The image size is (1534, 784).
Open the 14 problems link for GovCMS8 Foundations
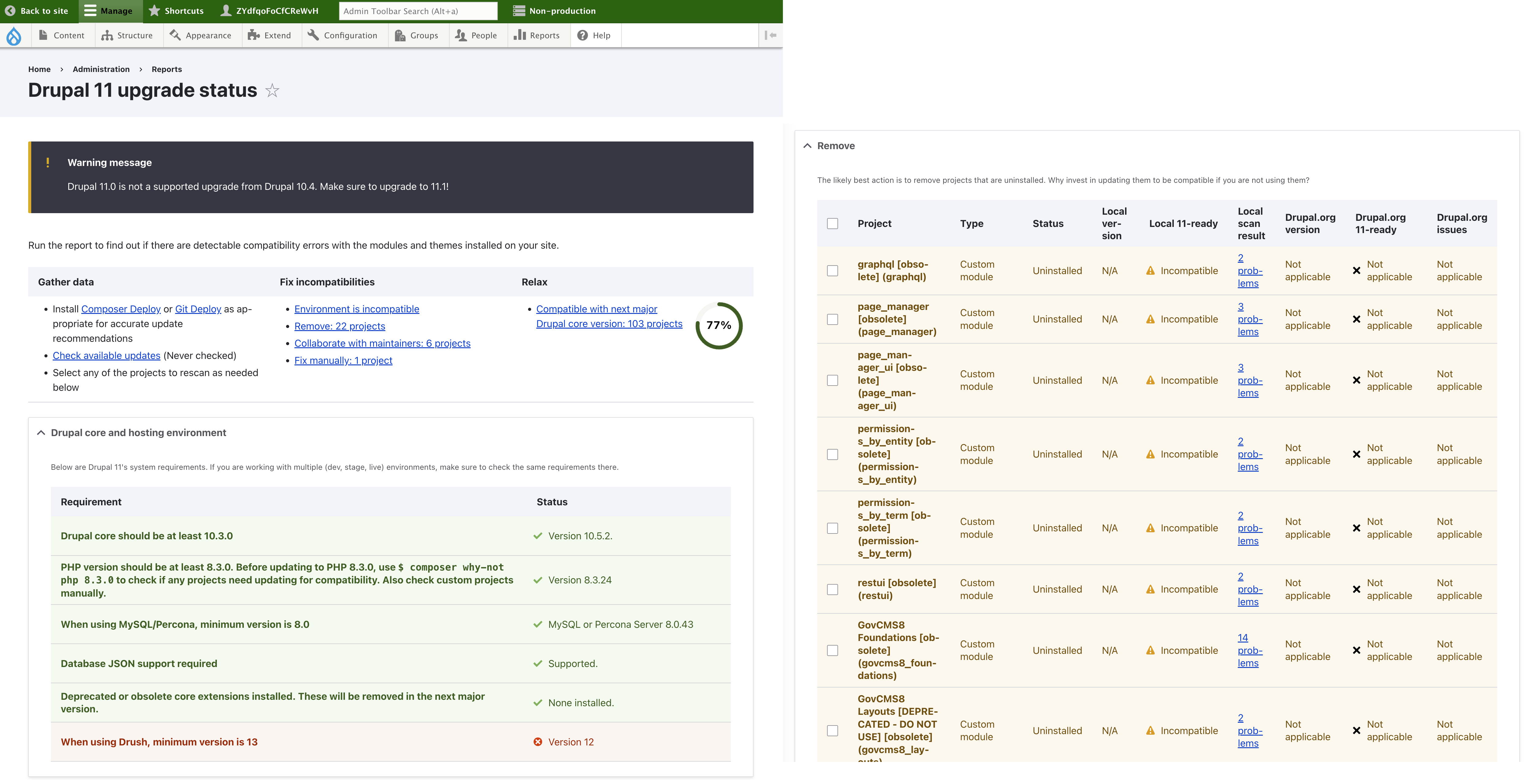1249,650
